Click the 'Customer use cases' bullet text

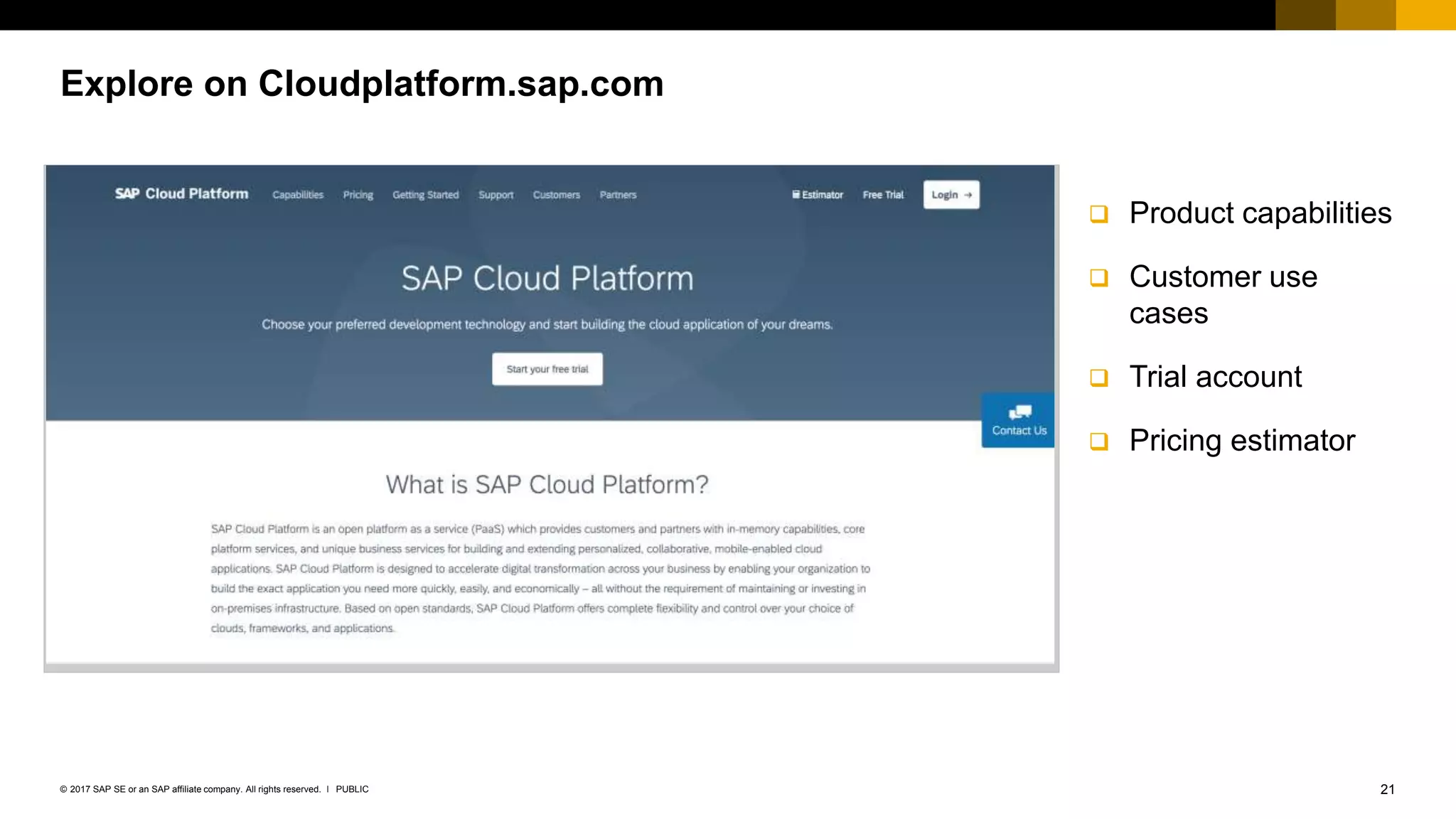[x=1223, y=294]
